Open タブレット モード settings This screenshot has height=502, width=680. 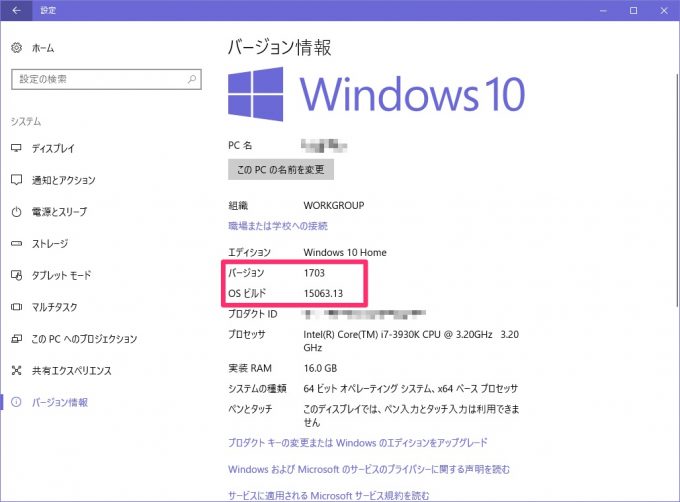coord(61,275)
